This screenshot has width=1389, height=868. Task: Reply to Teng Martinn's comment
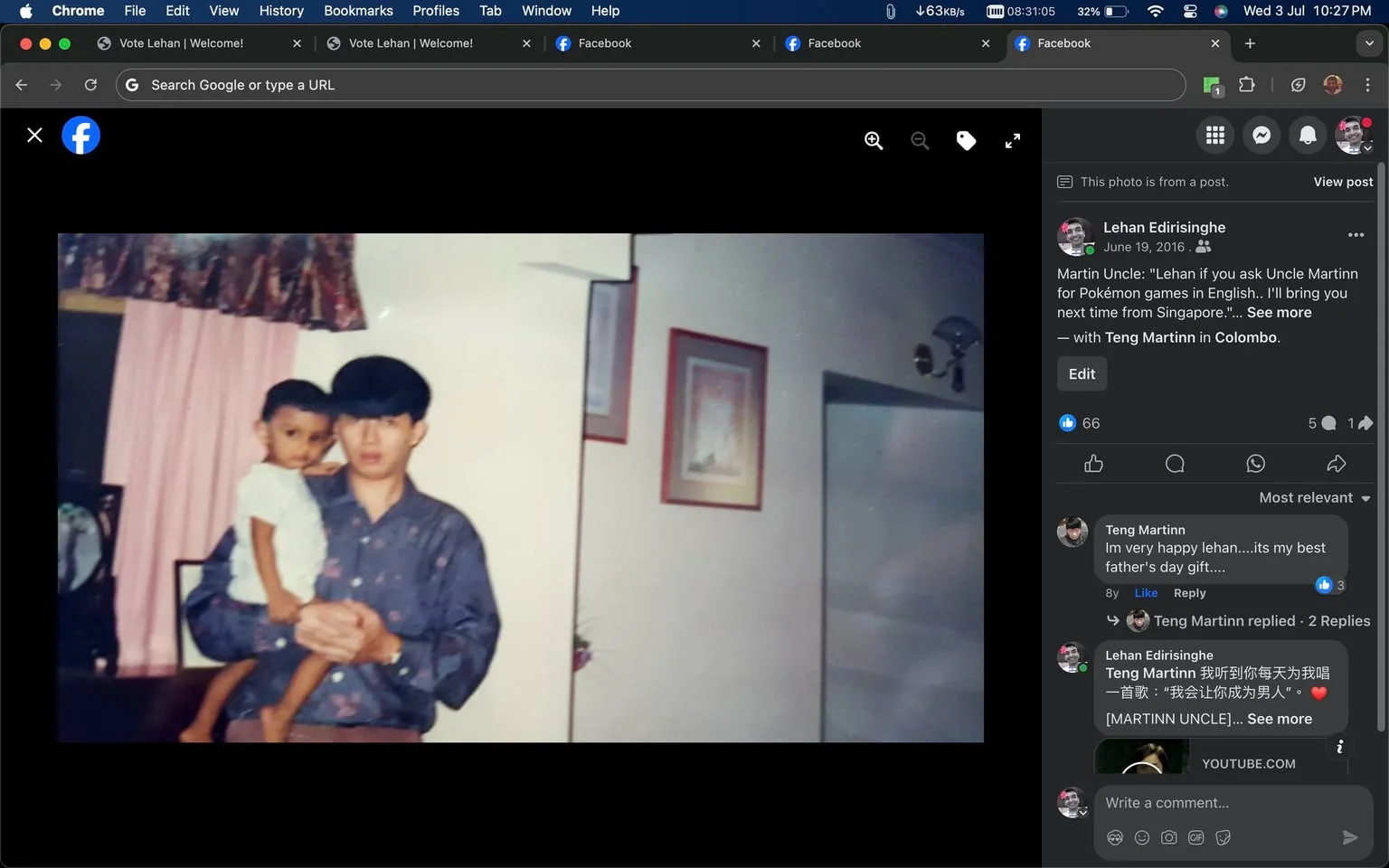(1189, 593)
